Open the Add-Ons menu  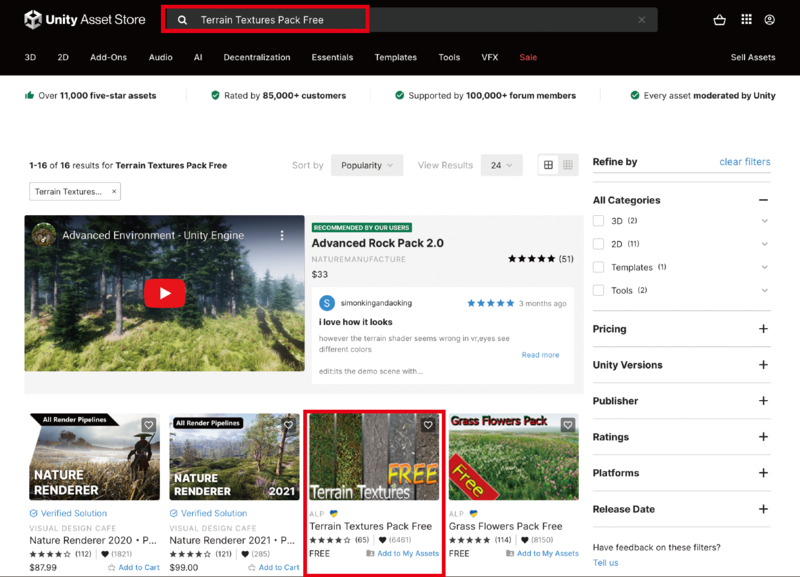click(108, 57)
